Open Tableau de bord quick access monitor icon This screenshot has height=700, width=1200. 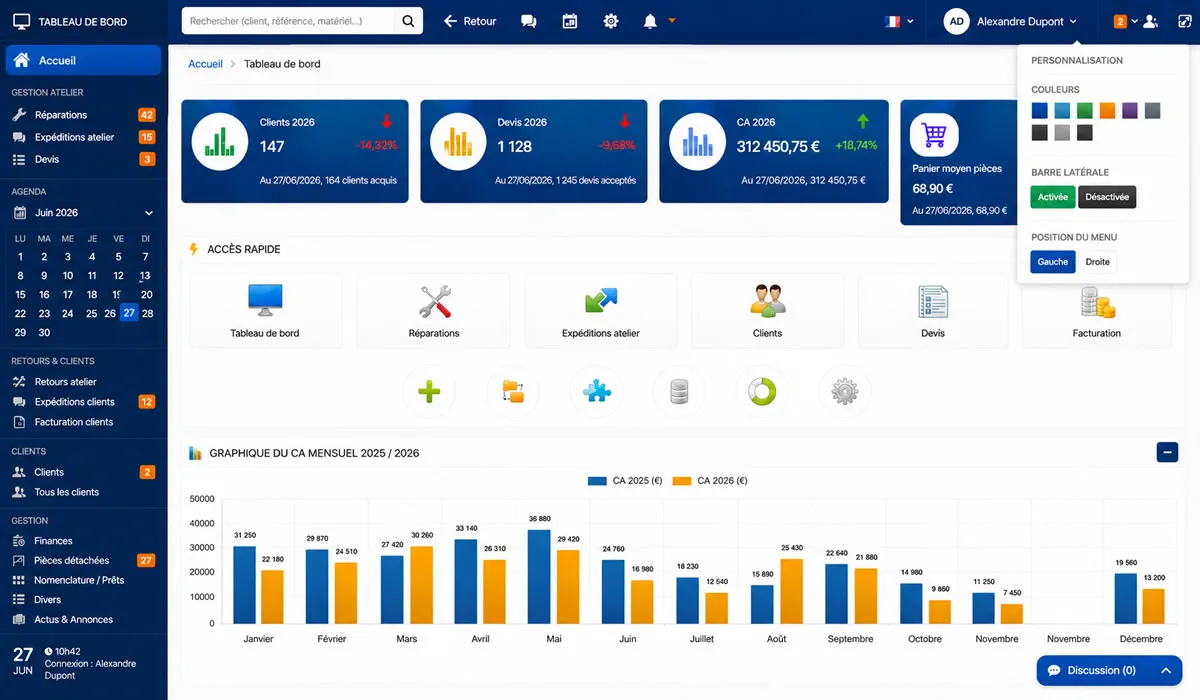(265, 300)
